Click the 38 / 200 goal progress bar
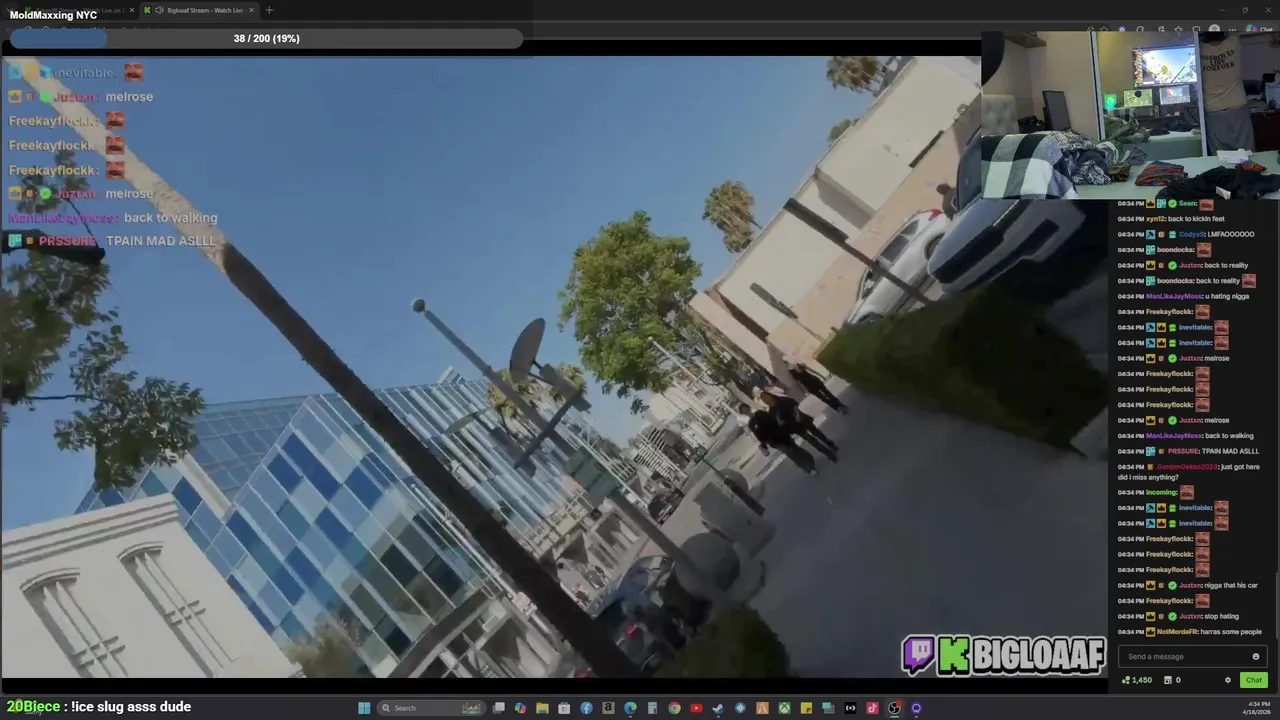Image resolution: width=1280 pixels, height=720 pixels. [267, 39]
